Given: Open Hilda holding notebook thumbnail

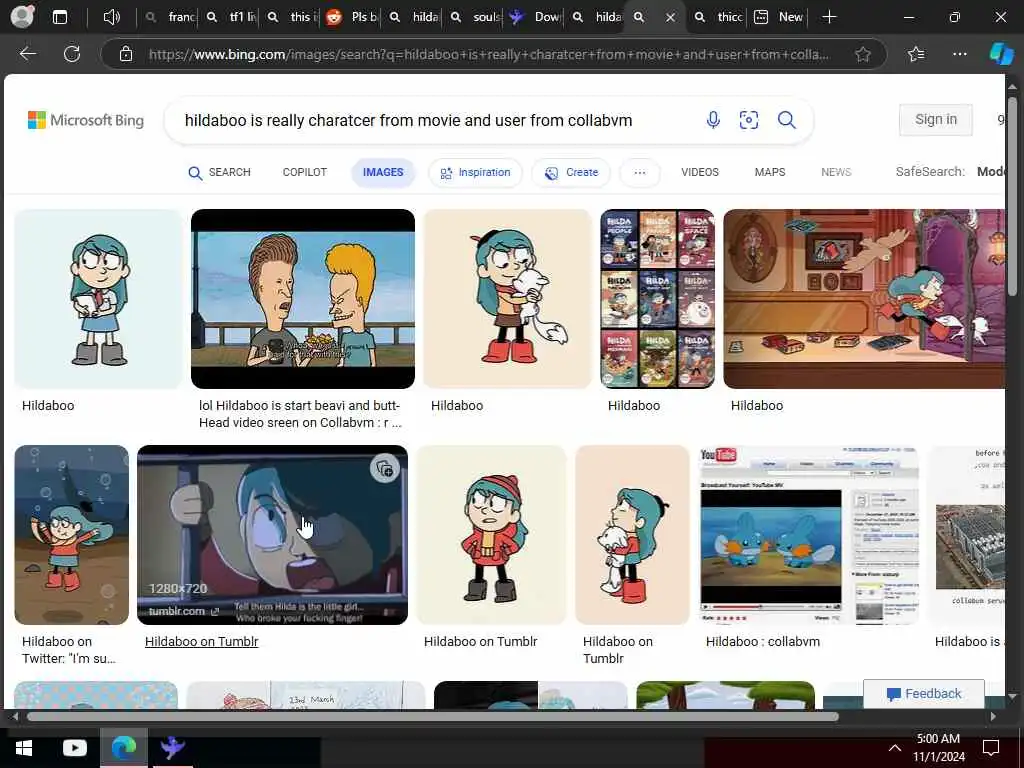Looking at the screenshot, I should (x=98, y=298).
